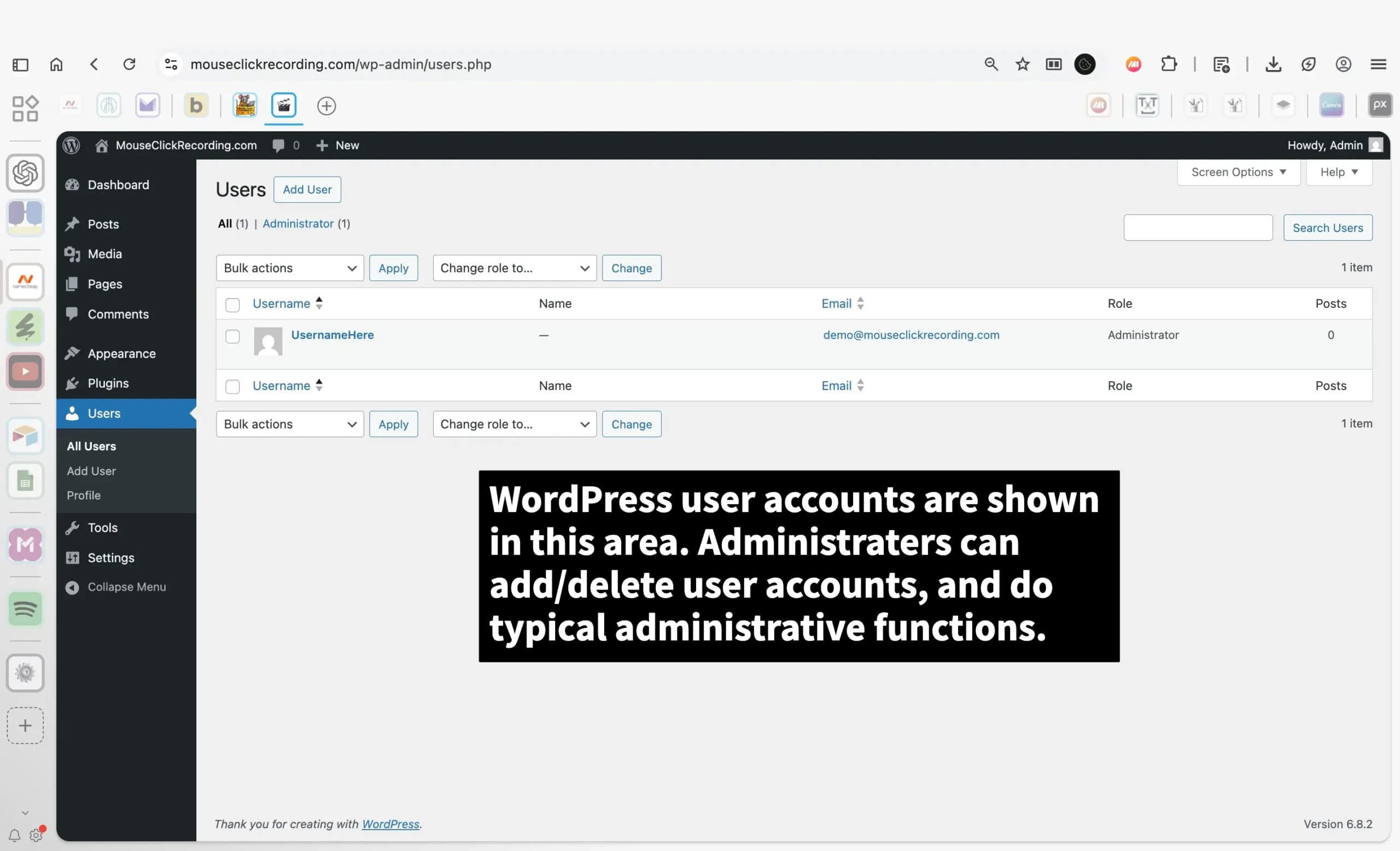Open the demo@mouseclickrecording.com email link
The width and height of the screenshot is (1400, 851).
tap(911, 335)
